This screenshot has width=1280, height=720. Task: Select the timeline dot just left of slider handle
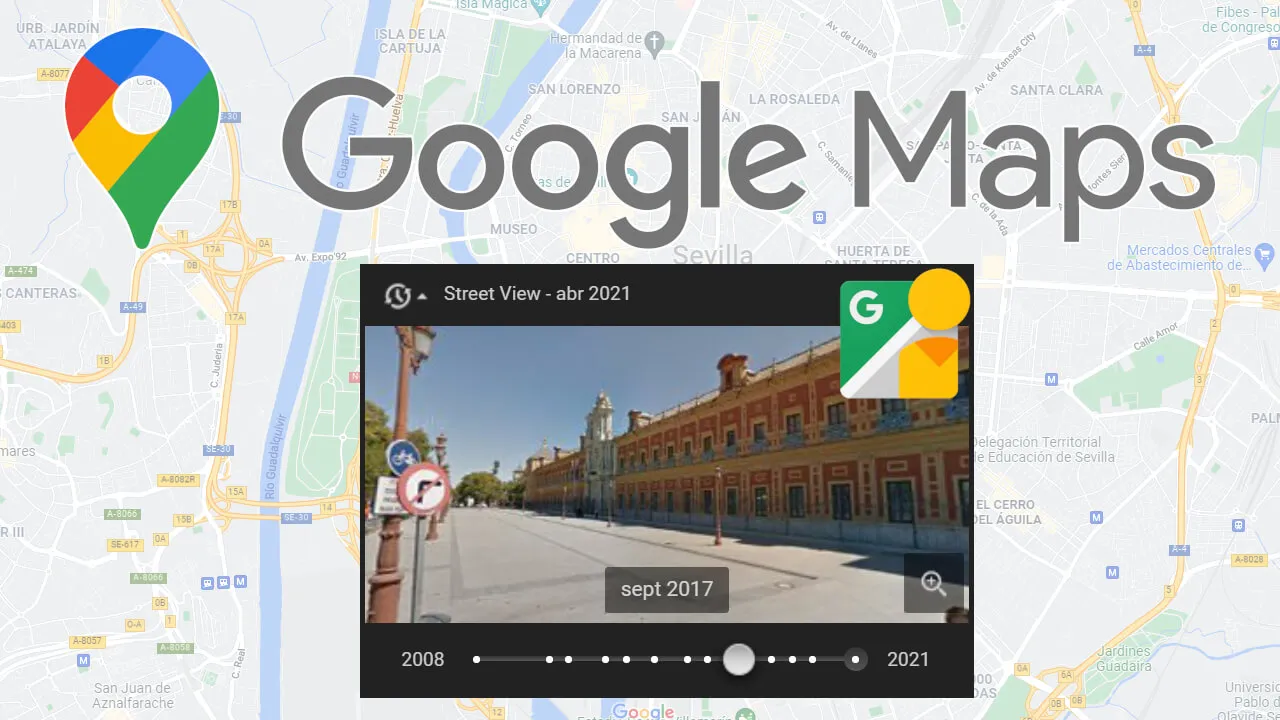[707, 659]
